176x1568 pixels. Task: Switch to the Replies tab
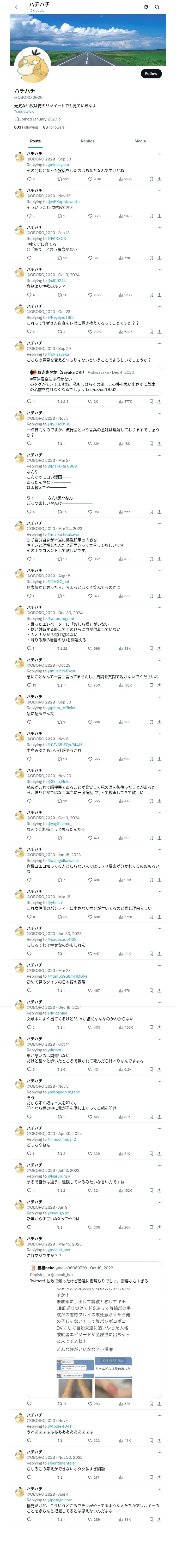(87, 141)
